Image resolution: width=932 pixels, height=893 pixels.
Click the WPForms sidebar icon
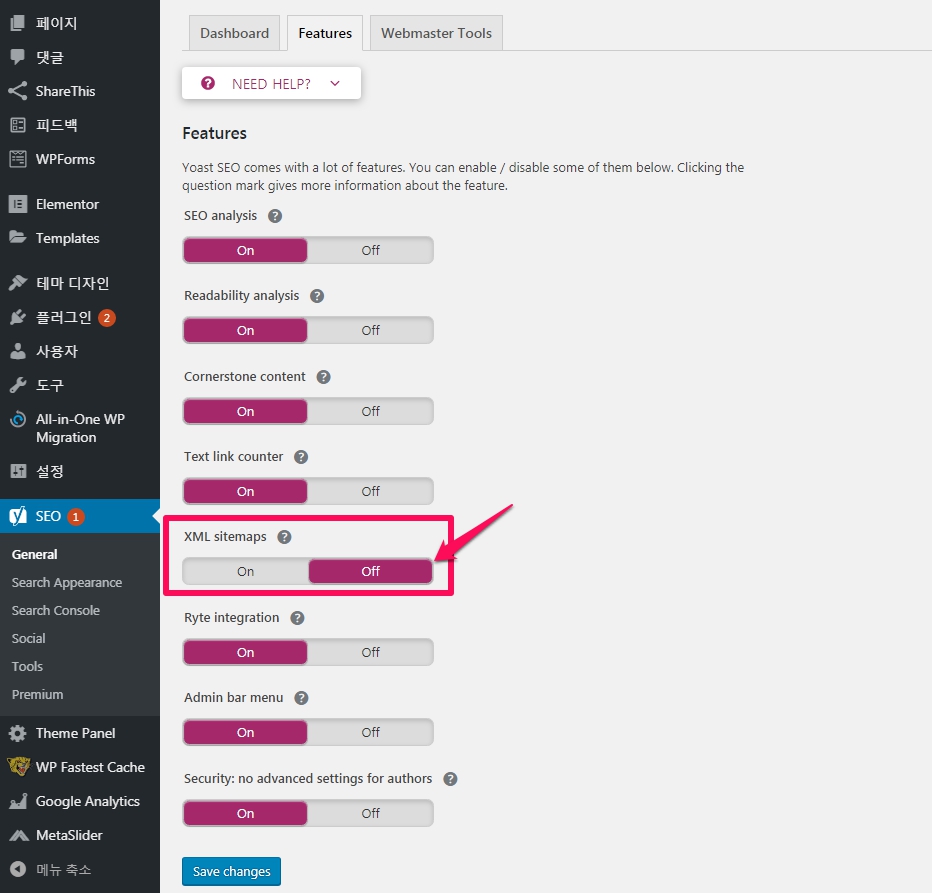pyautogui.click(x=18, y=159)
